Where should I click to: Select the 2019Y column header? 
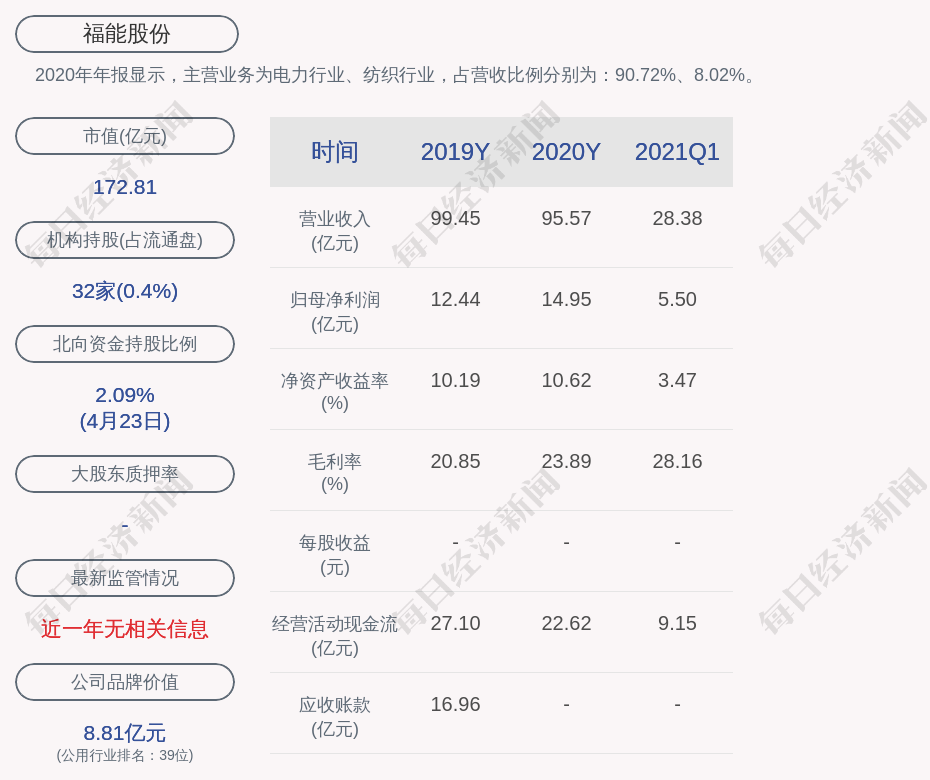(455, 152)
